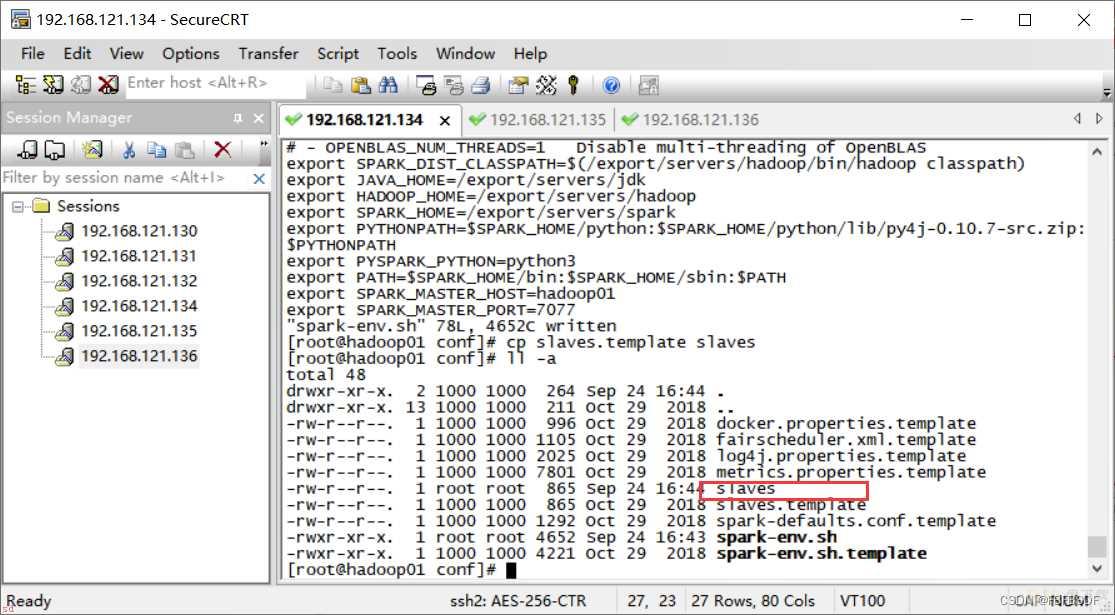Select session 192.168.121.132 in tree
Image resolution: width=1115 pixels, height=615 pixels.
[x=139, y=281]
